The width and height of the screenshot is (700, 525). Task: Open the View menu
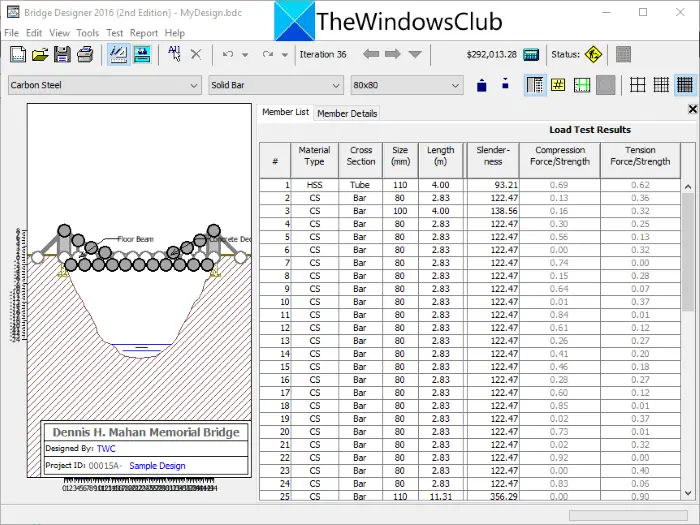[x=59, y=33]
